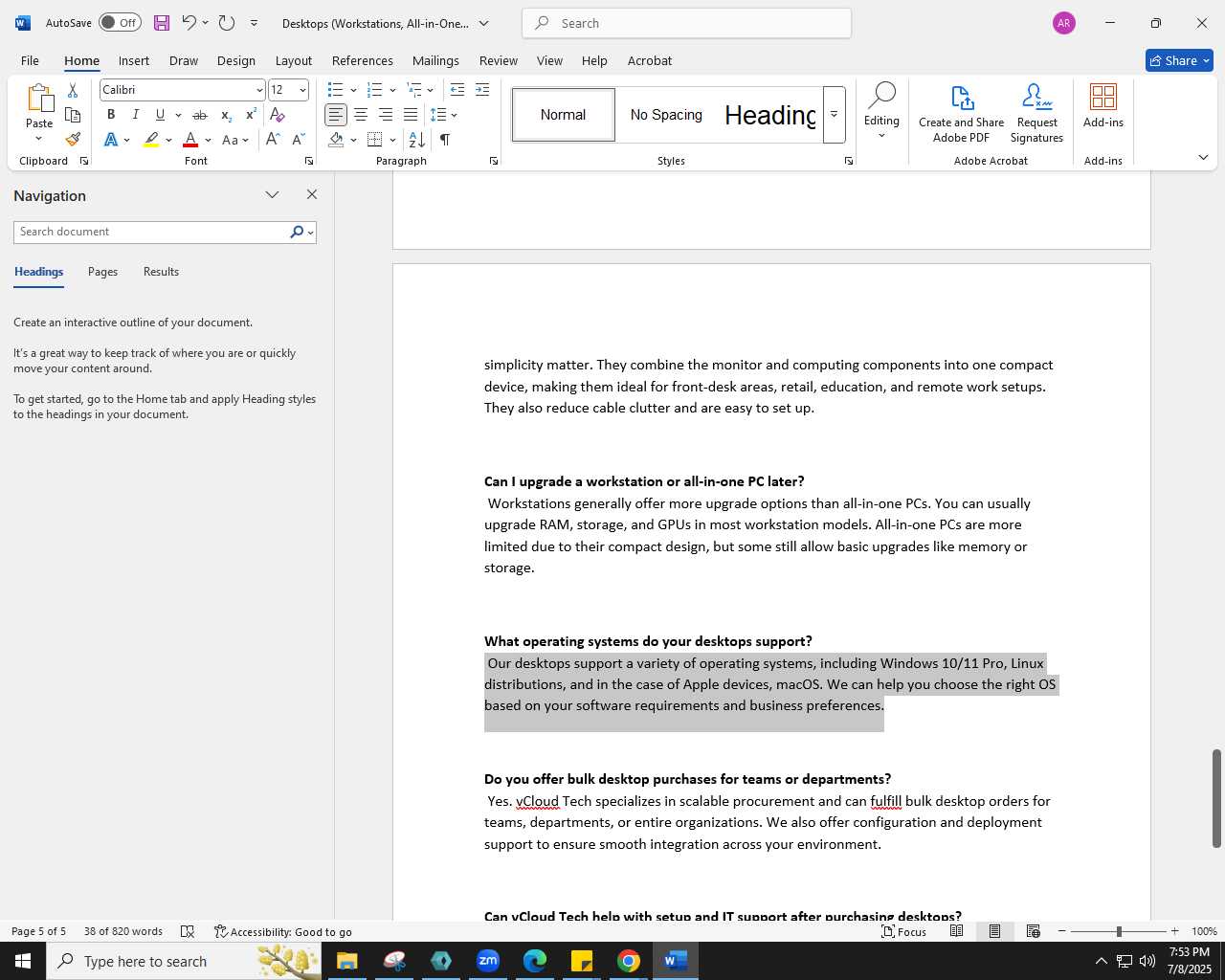
Task: Collapse the ribbon with the chevron
Action: [x=1204, y=157]
